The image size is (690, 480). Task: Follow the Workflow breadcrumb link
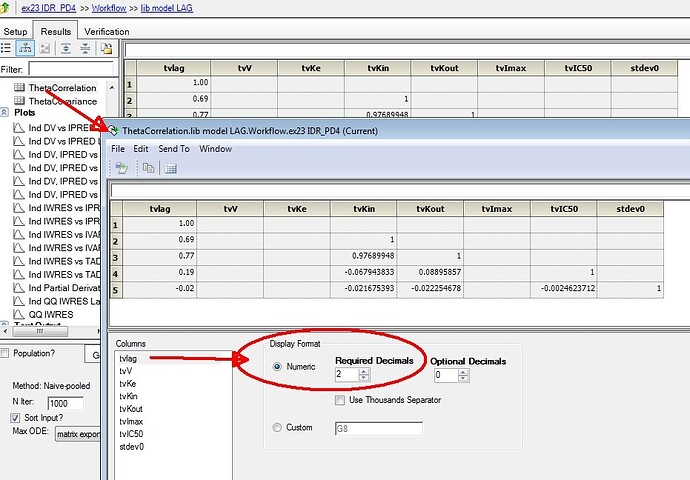(109, 8)
